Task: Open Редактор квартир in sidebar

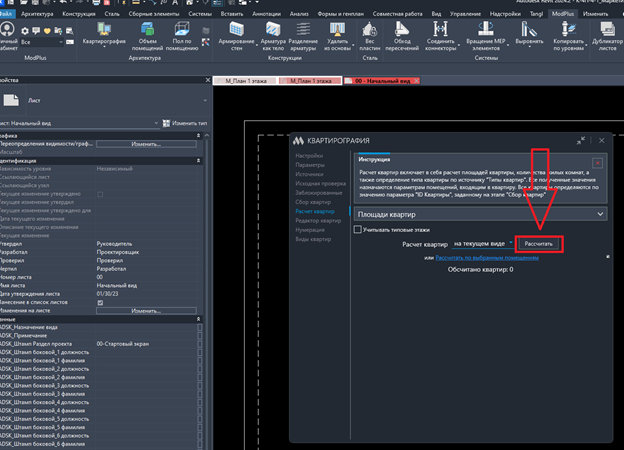Action: pyautogui.click(x=318, y=220)
